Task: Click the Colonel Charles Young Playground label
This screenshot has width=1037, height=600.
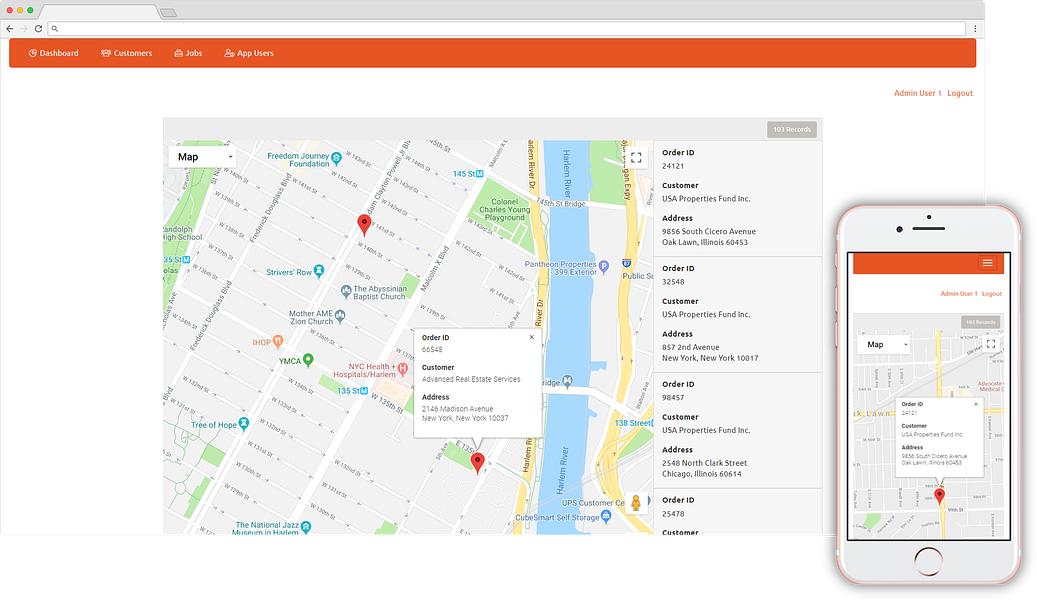Action: (x=505, y=210)
